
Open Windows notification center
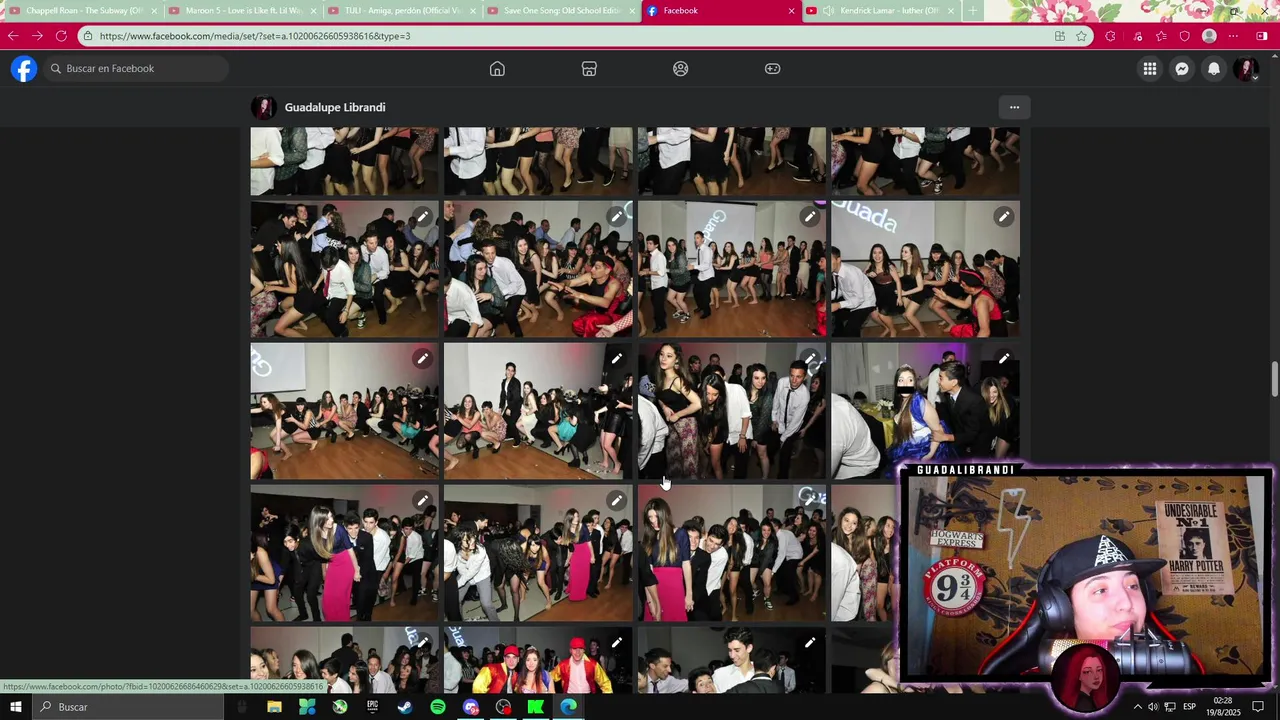pyautogui.click(x=1258, y=707)
